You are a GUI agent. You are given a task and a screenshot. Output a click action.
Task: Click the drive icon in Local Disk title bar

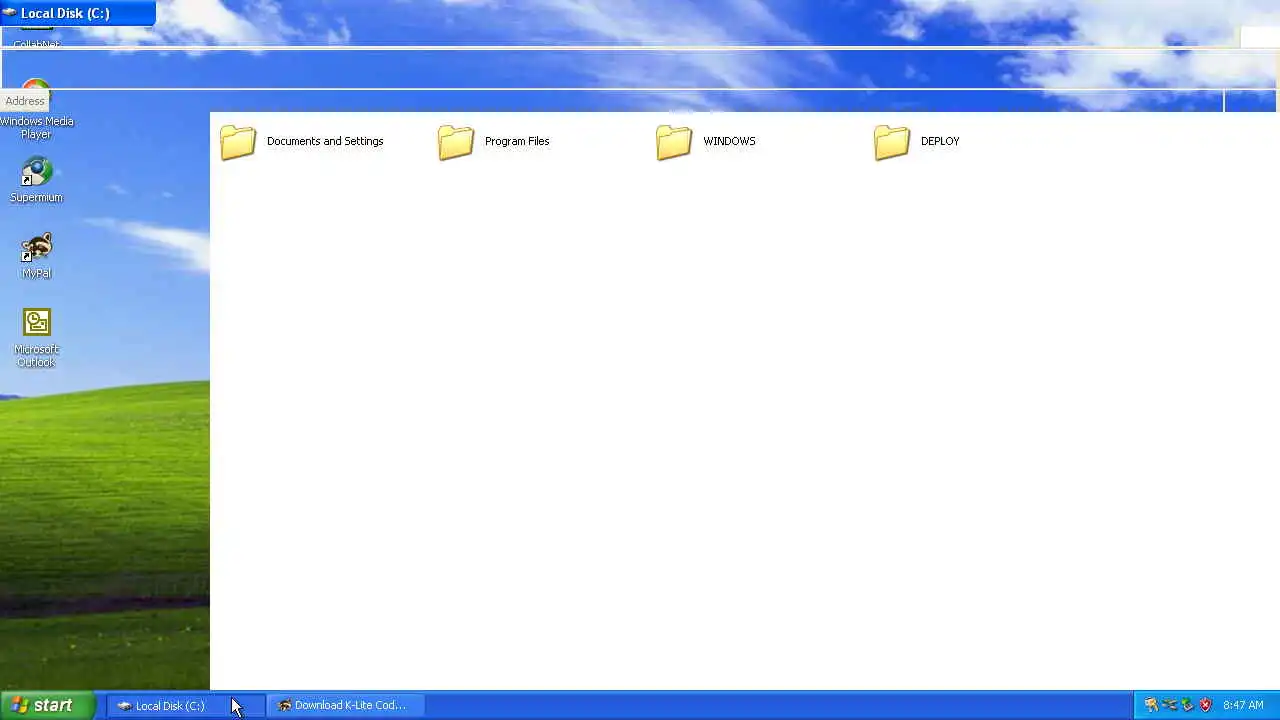9,13
